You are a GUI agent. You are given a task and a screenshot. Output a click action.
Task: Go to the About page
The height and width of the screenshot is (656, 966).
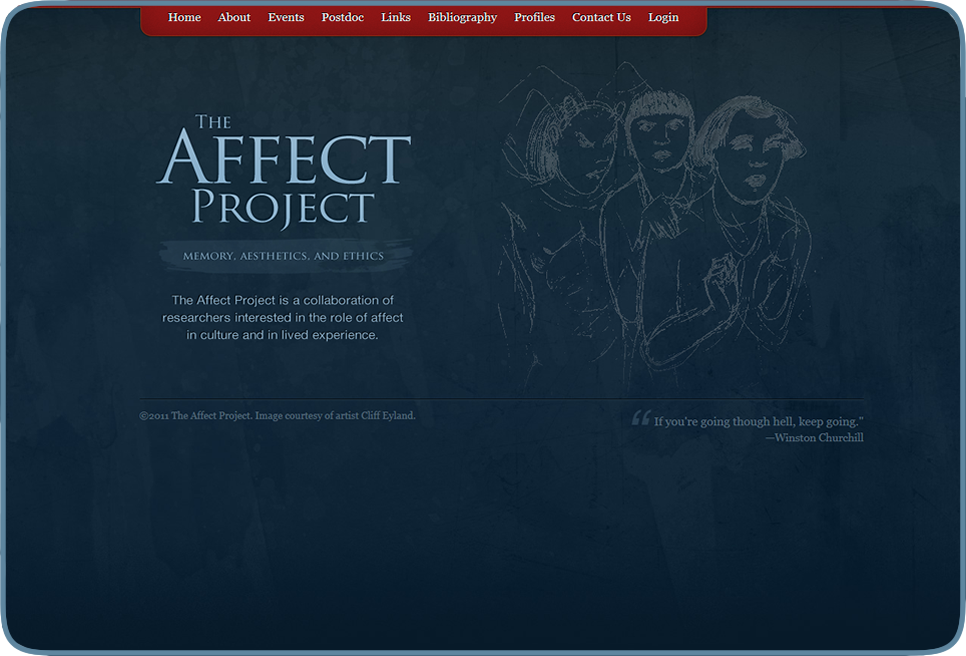pyautogui.click(x=234, y=17)
